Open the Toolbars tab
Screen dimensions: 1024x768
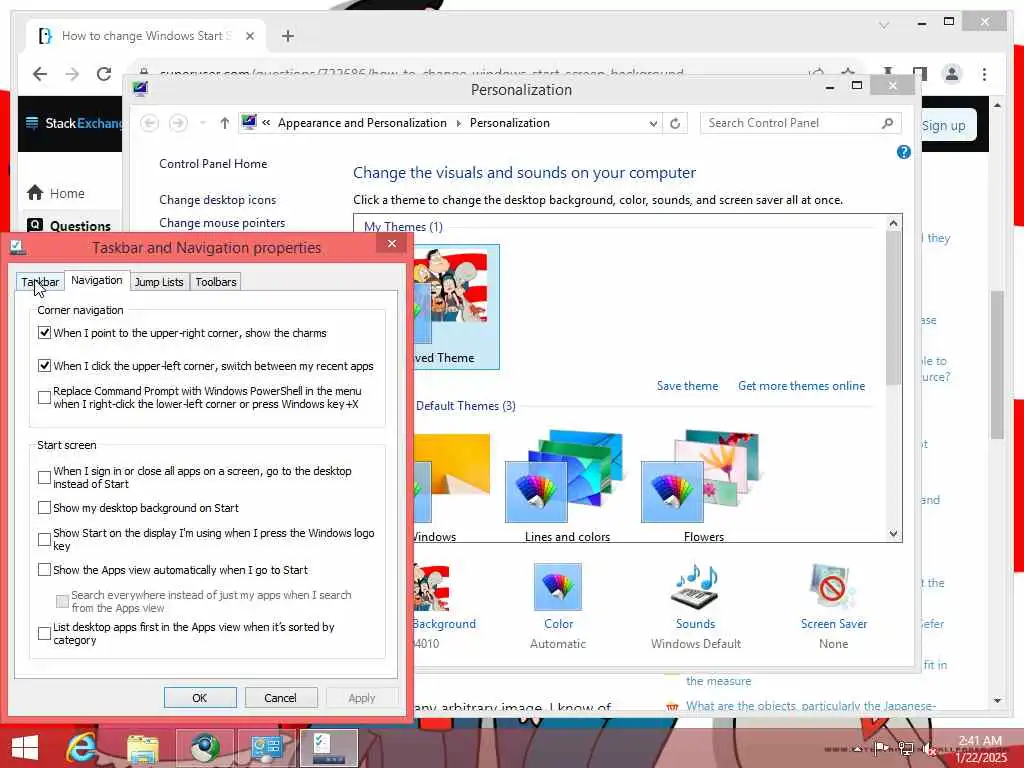pyautogui.click(x=216, y=282)
